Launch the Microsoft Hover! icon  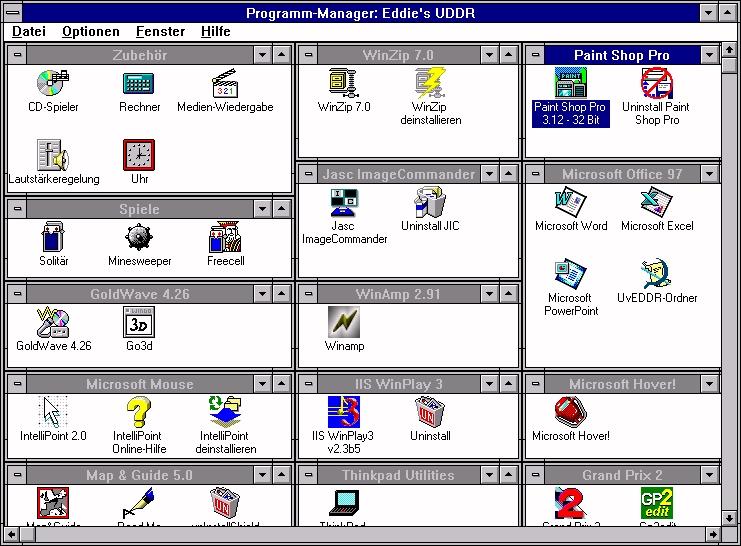[x=571, y=412]
